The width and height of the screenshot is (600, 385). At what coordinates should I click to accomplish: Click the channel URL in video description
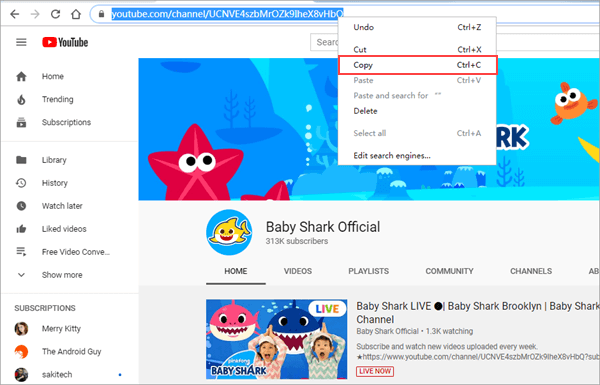[x=481, y=357]
